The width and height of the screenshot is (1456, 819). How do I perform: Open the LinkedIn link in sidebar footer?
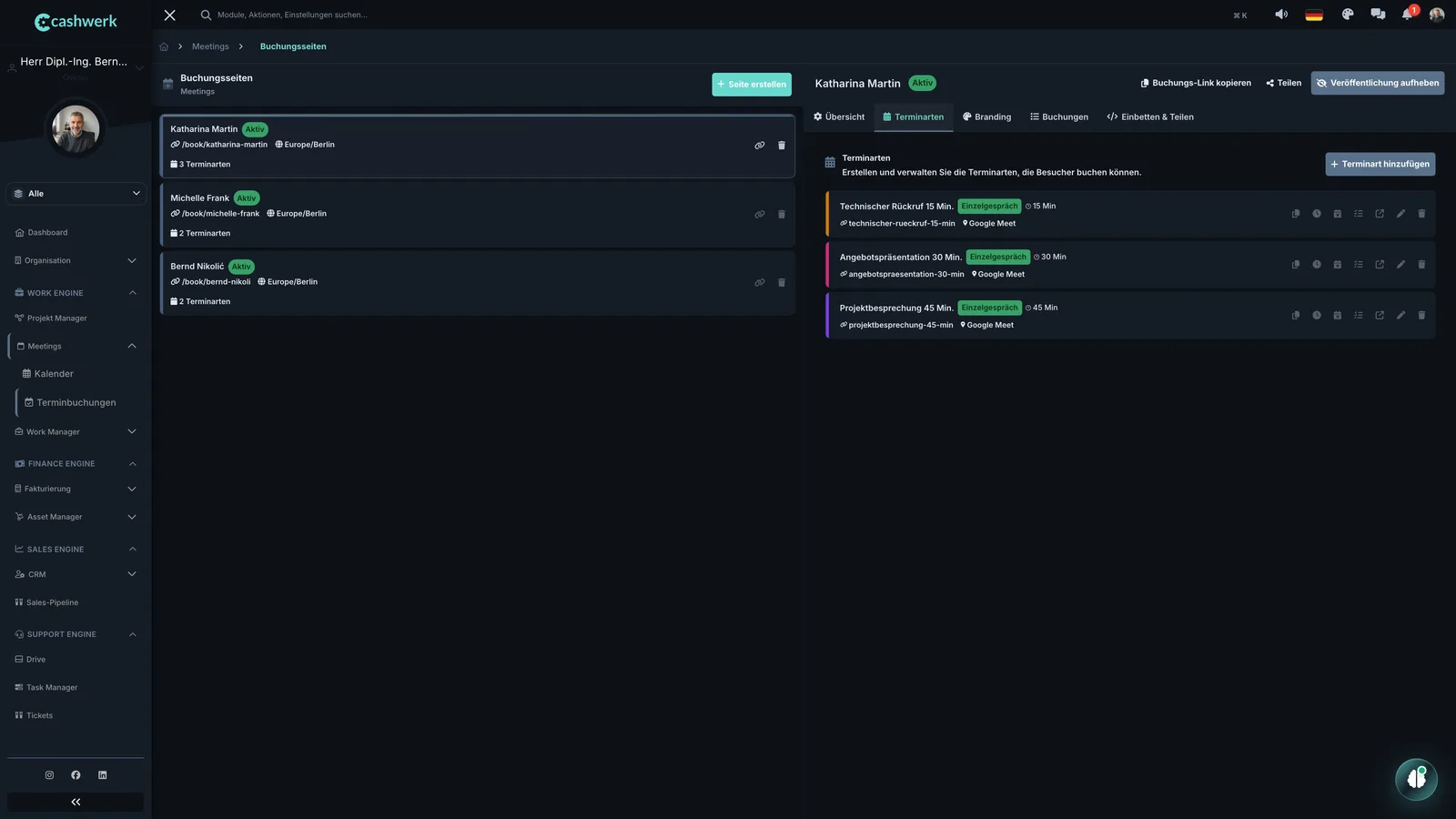pos(103,775)
